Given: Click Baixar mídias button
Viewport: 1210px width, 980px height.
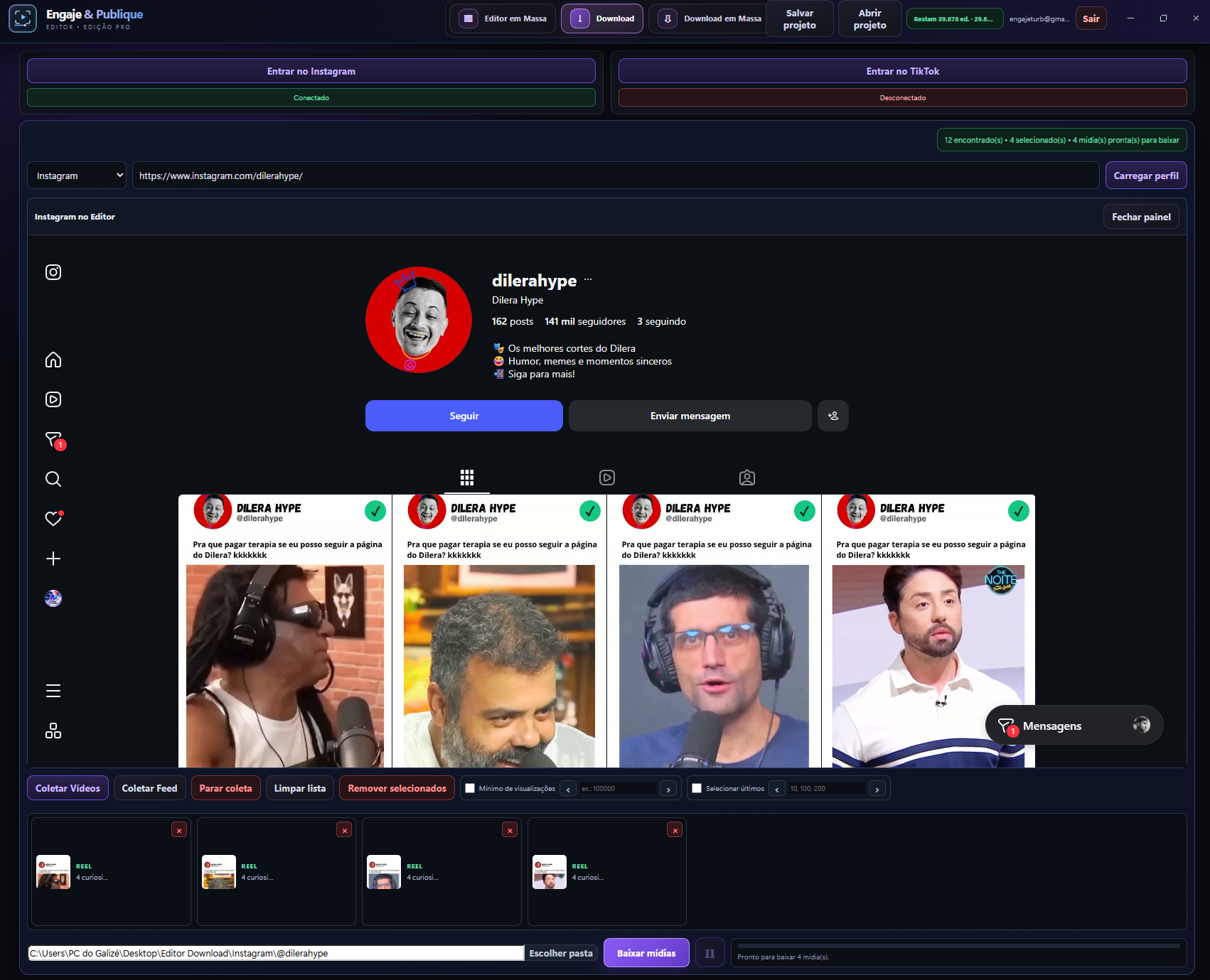Looking at the screenshot, I should [646, 953].
